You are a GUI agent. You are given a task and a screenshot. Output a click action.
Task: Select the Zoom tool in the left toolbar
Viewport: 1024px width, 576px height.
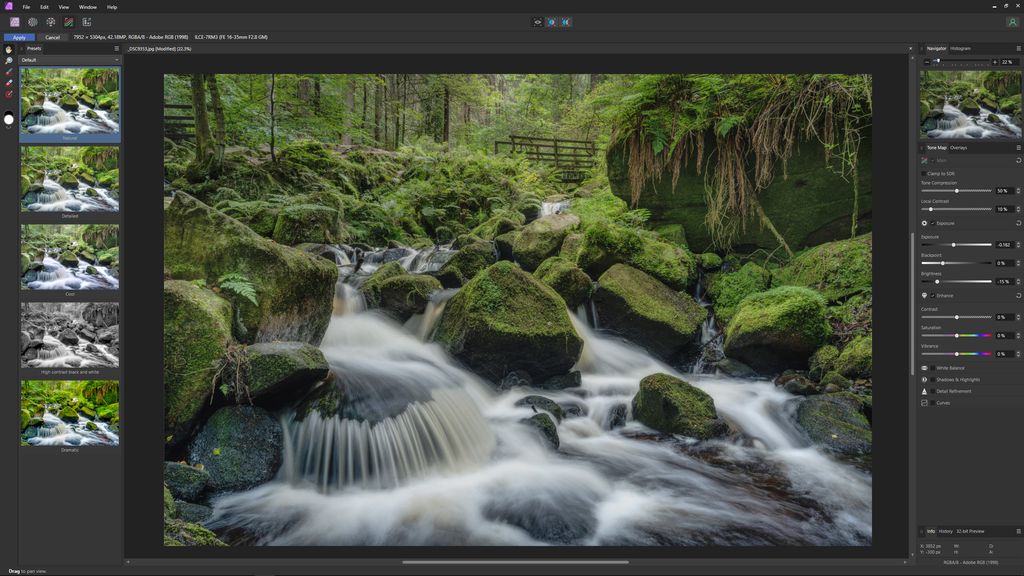tap(7, 60)
